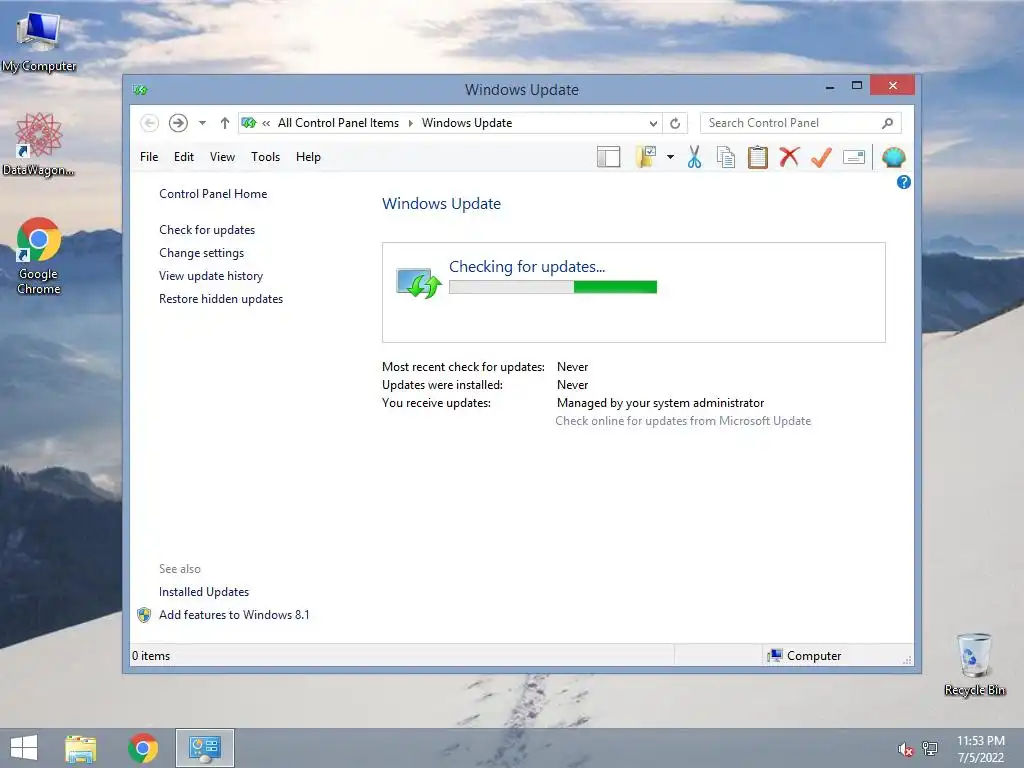Click Add features to Windows 8.1

pos(234,615)
